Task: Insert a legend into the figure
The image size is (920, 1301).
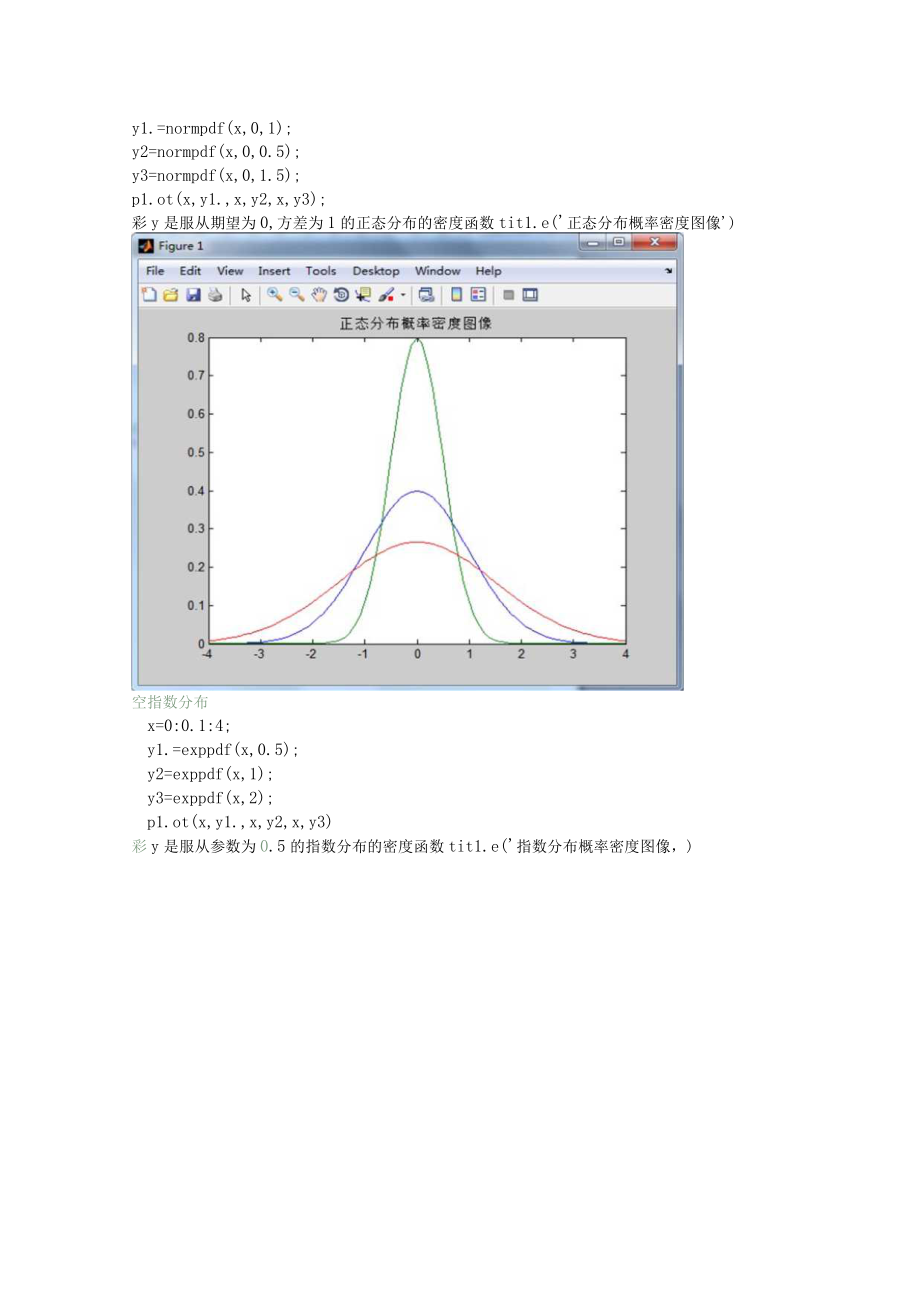Action: click(x=477, y=294)
